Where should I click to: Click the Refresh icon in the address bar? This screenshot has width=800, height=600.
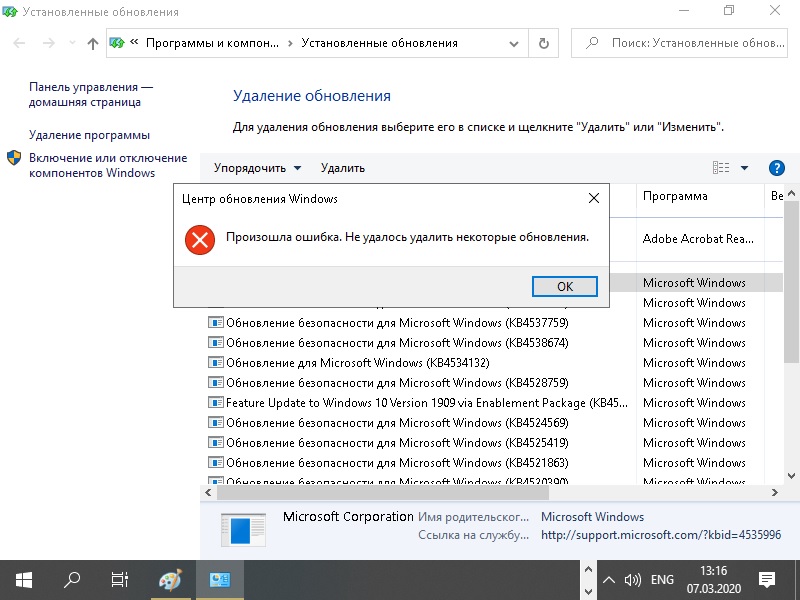(542, 43)
